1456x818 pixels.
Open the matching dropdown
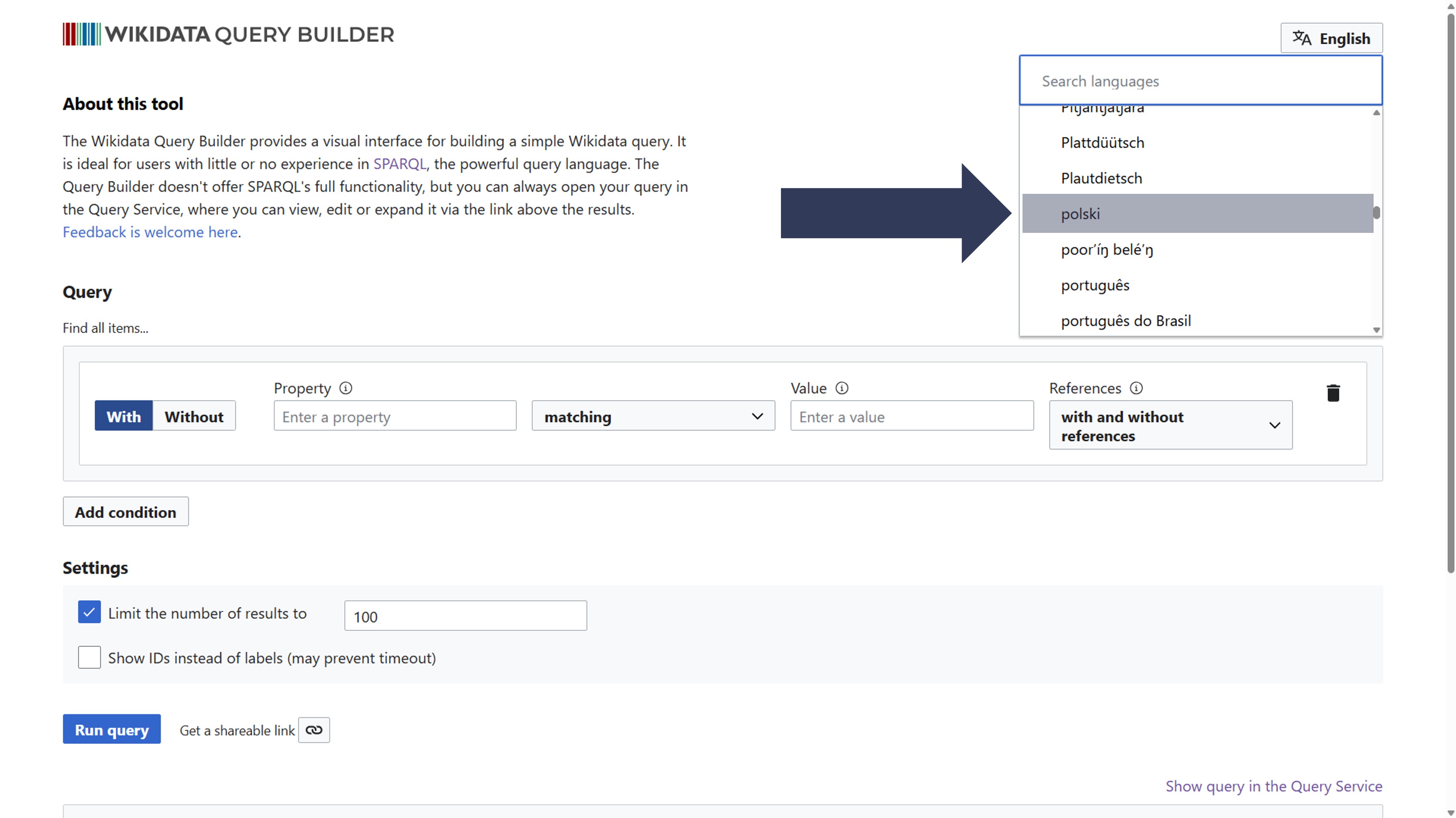coord(653,416)
